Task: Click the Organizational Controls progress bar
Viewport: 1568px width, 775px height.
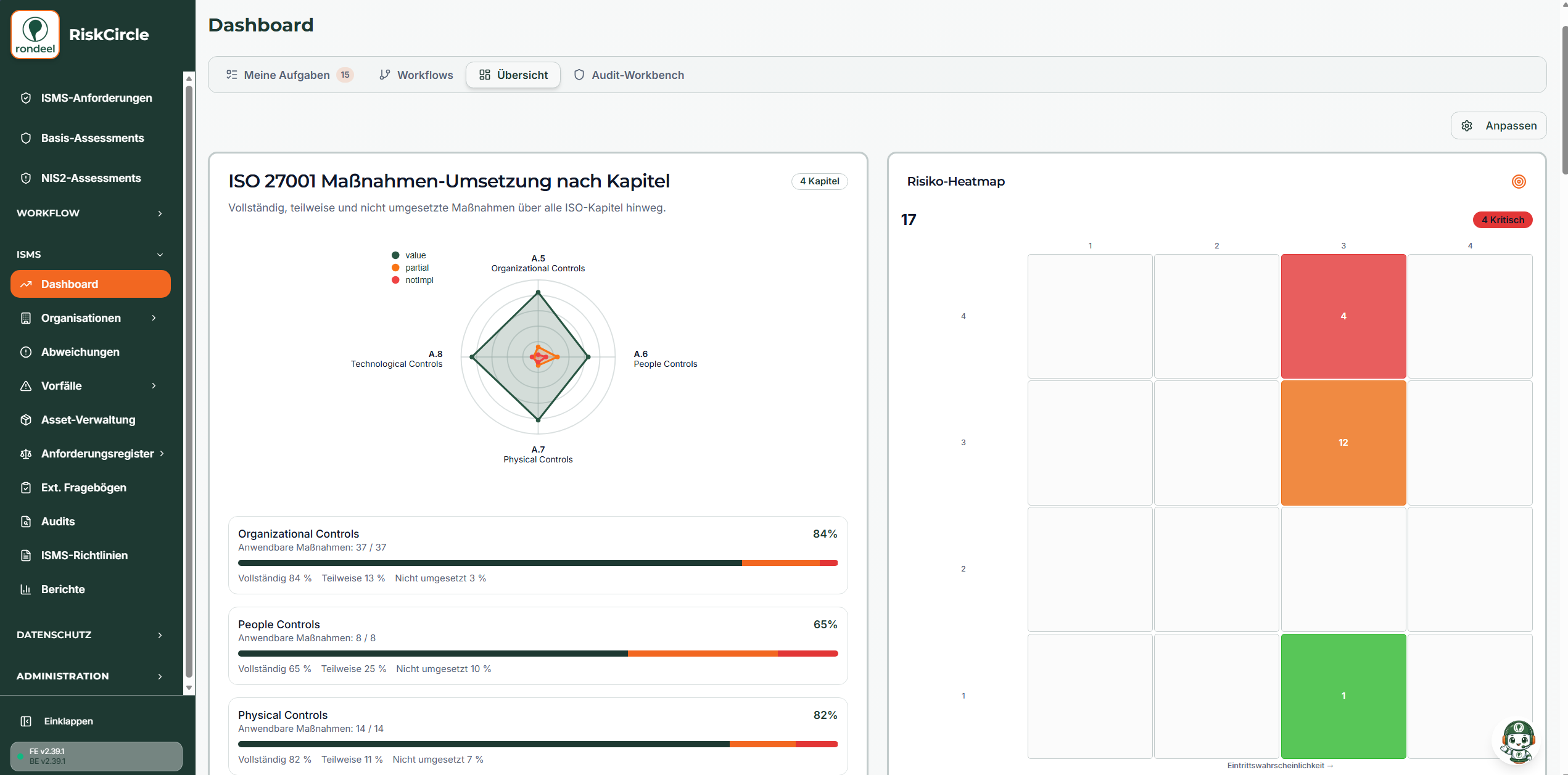Action: tap(538, 563)
